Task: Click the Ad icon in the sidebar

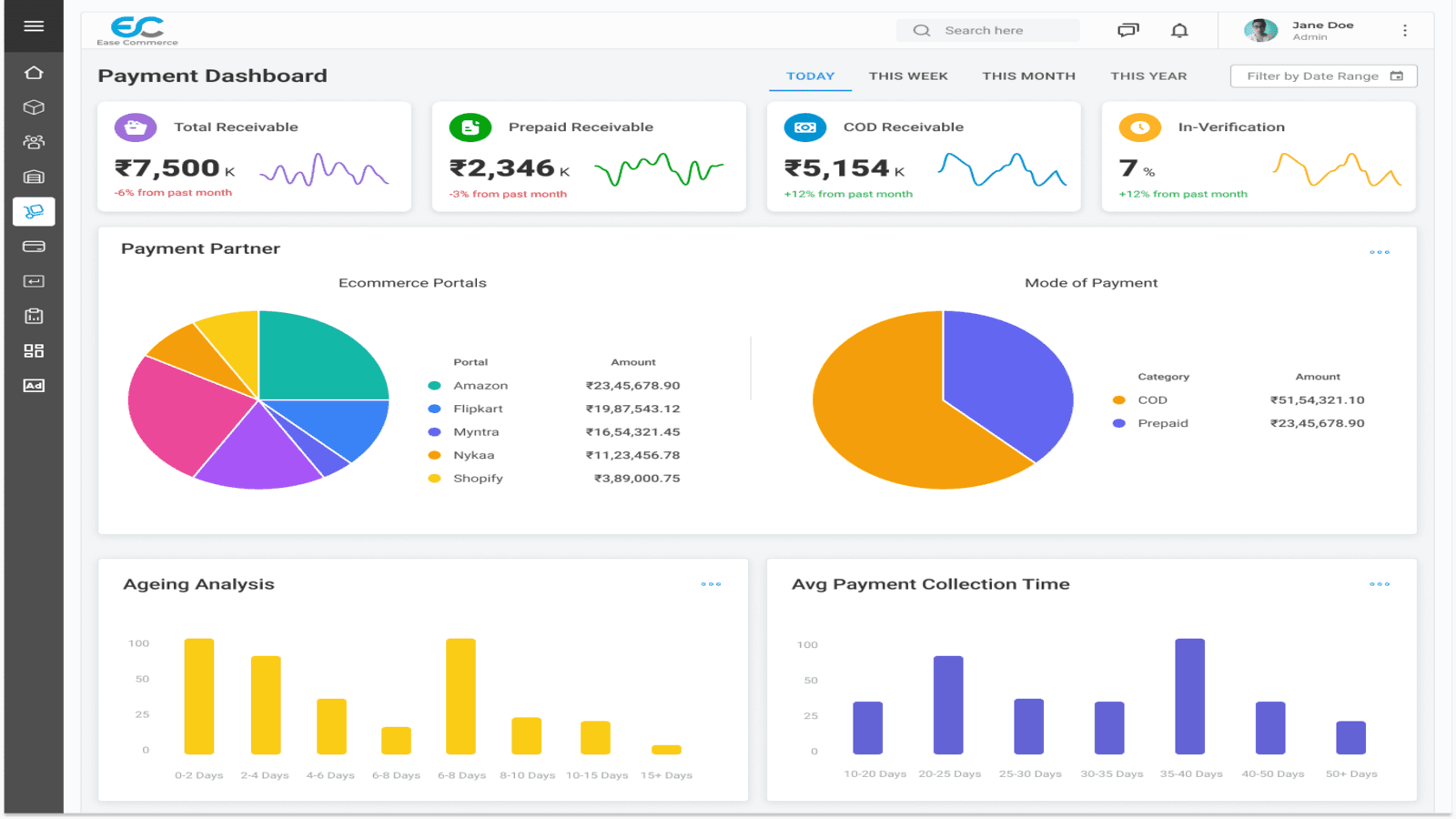Action: 34,386
